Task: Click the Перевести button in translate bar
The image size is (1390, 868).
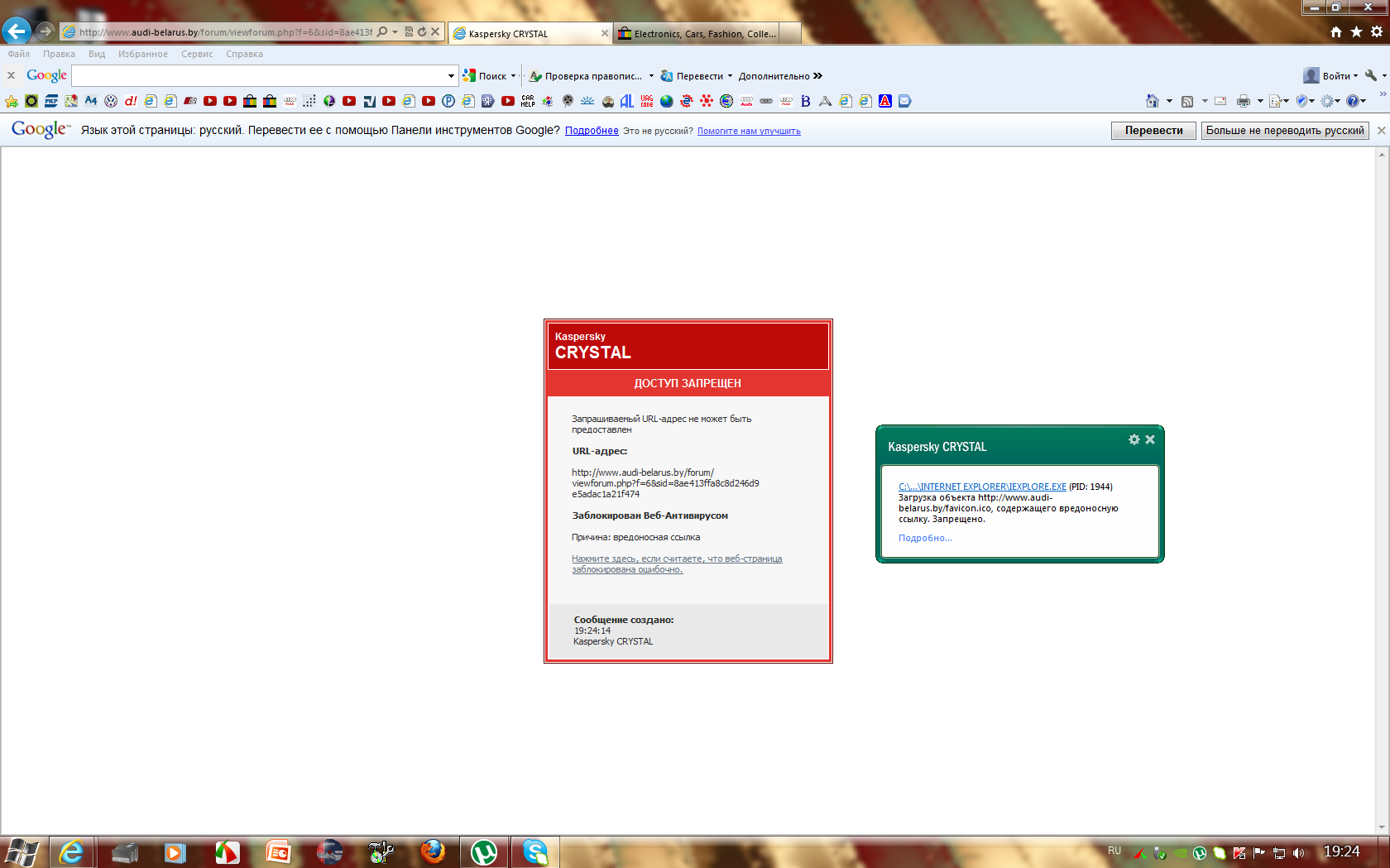Action: coord(1153,131)
